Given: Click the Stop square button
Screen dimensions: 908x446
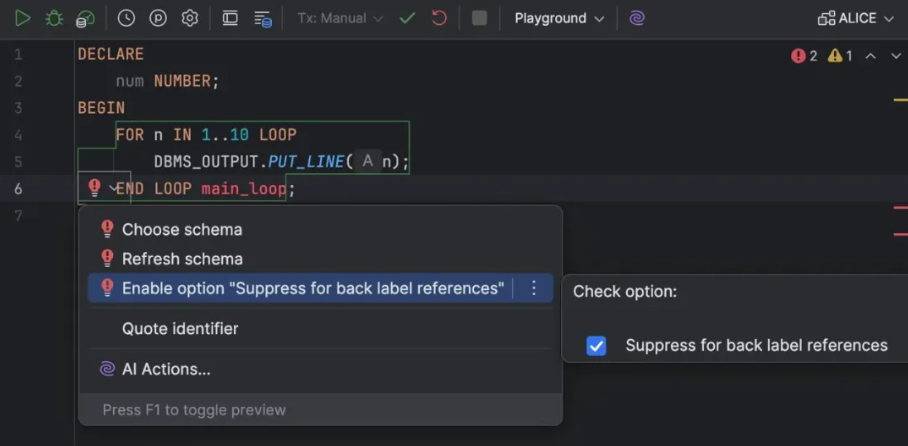Looking at the screenshot, I should coord(479,18).
